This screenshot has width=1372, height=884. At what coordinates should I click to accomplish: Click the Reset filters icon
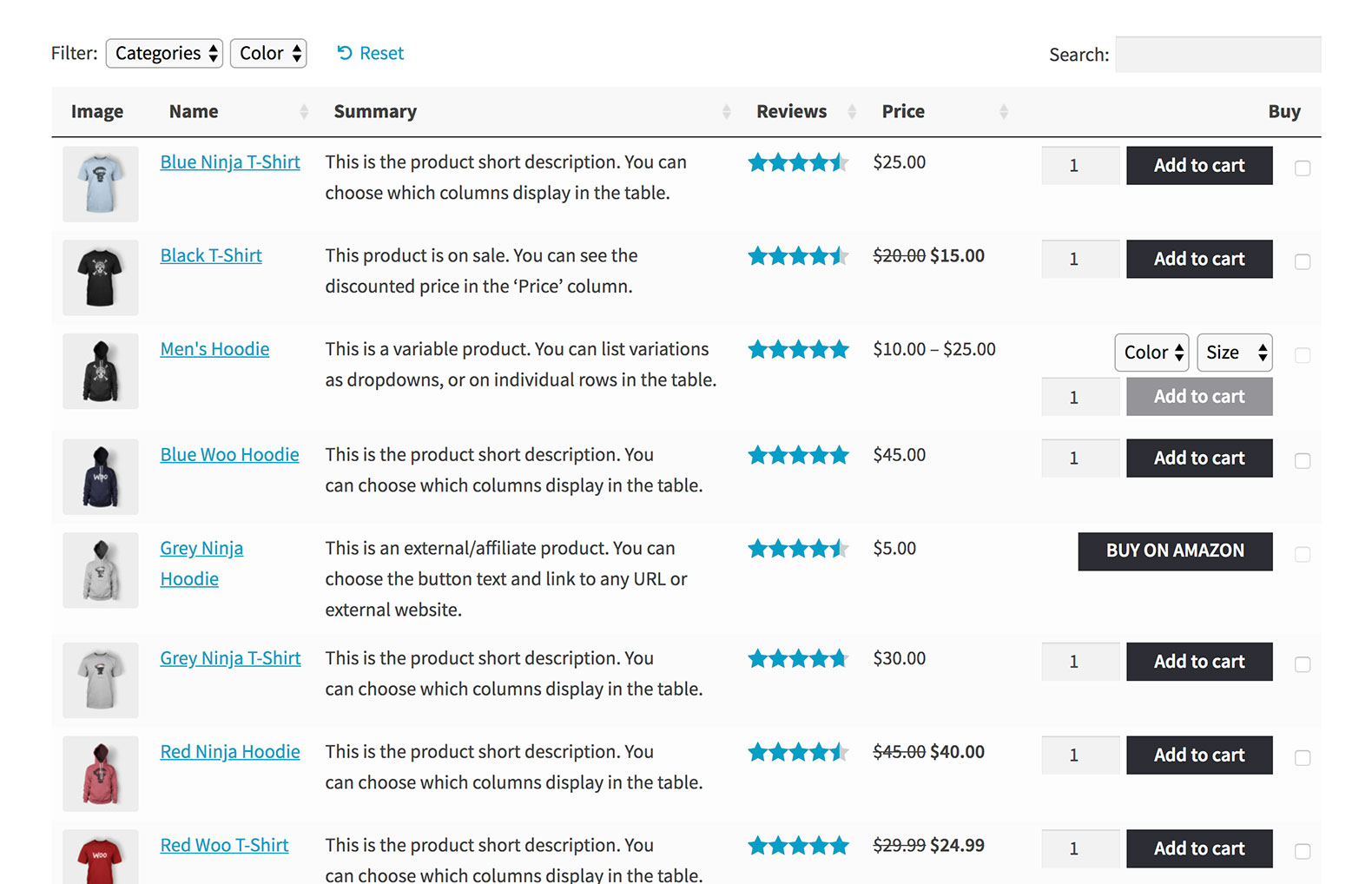(x=345, y=53)
